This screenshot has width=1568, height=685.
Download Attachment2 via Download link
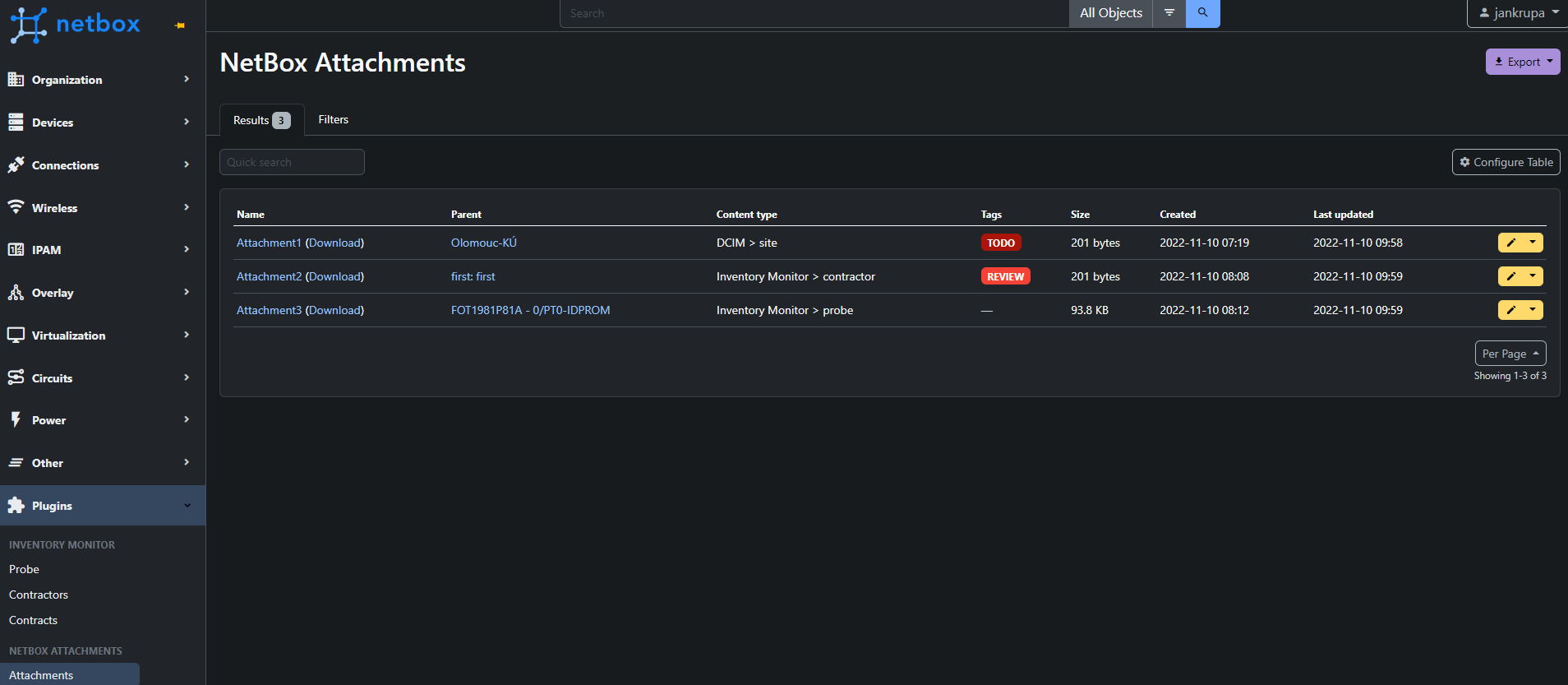point(334,276)
